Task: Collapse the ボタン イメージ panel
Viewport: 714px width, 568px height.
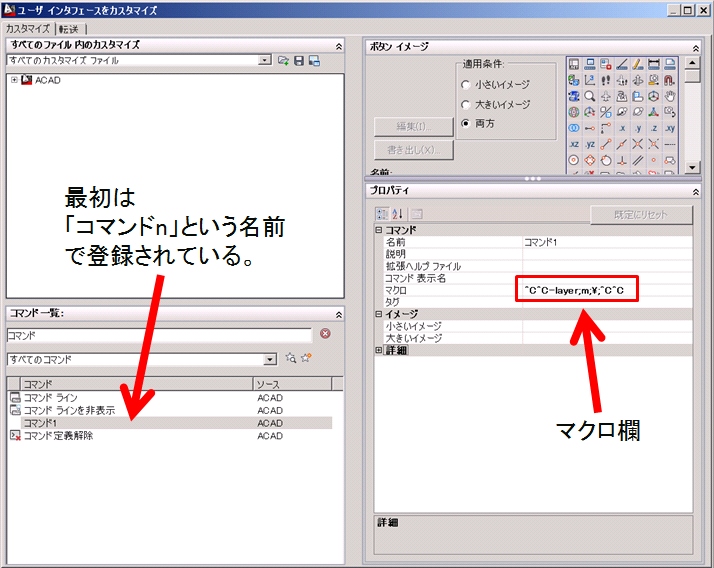Action: pos(696,48)
